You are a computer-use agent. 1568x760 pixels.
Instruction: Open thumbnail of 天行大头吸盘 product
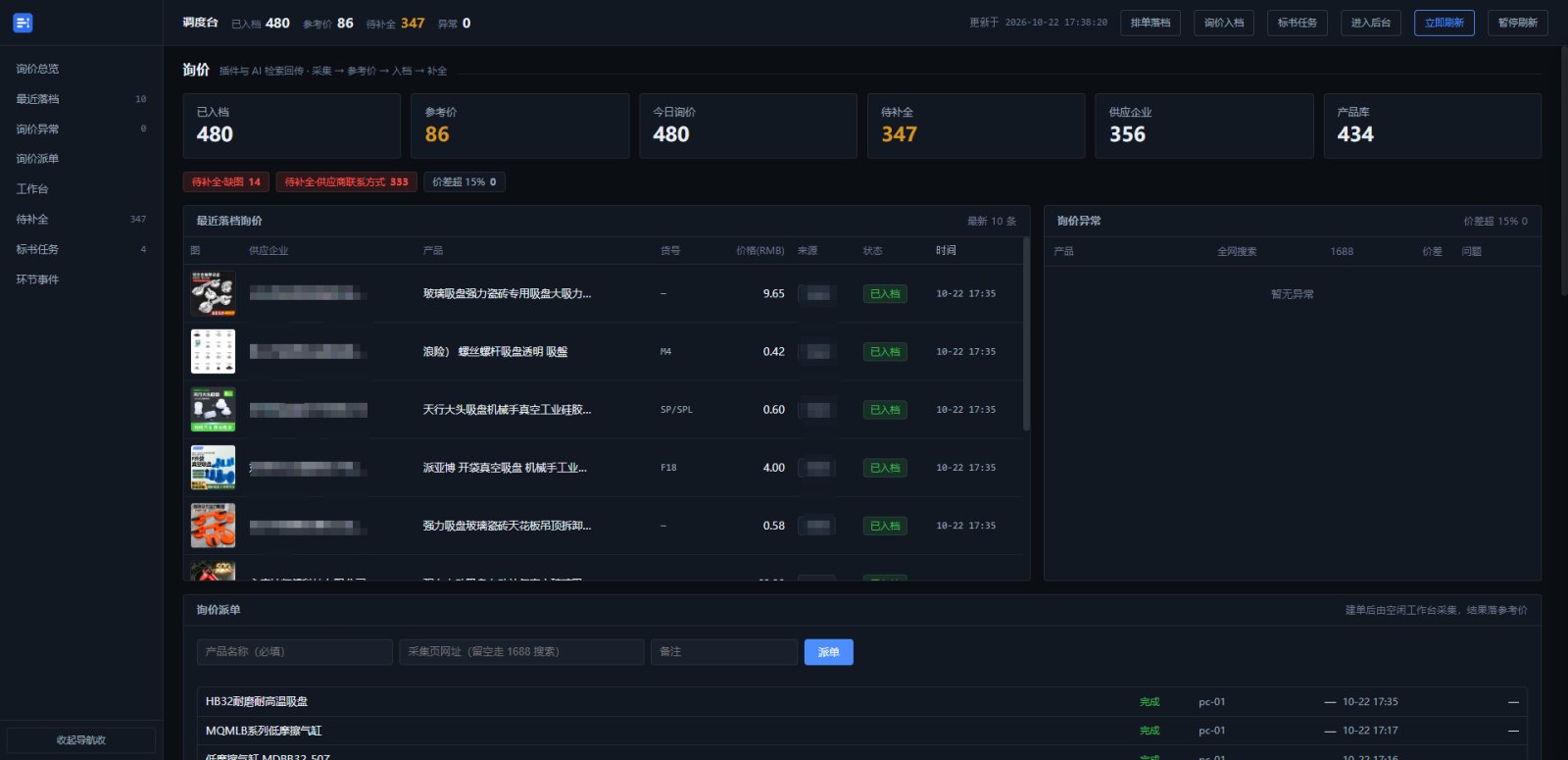[x=213, y=409]
